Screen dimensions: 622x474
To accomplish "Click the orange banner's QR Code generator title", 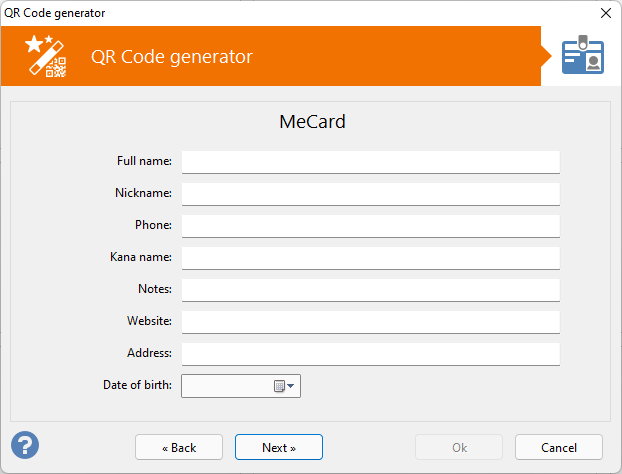I will pyautogui.click(x=171, y=56).
